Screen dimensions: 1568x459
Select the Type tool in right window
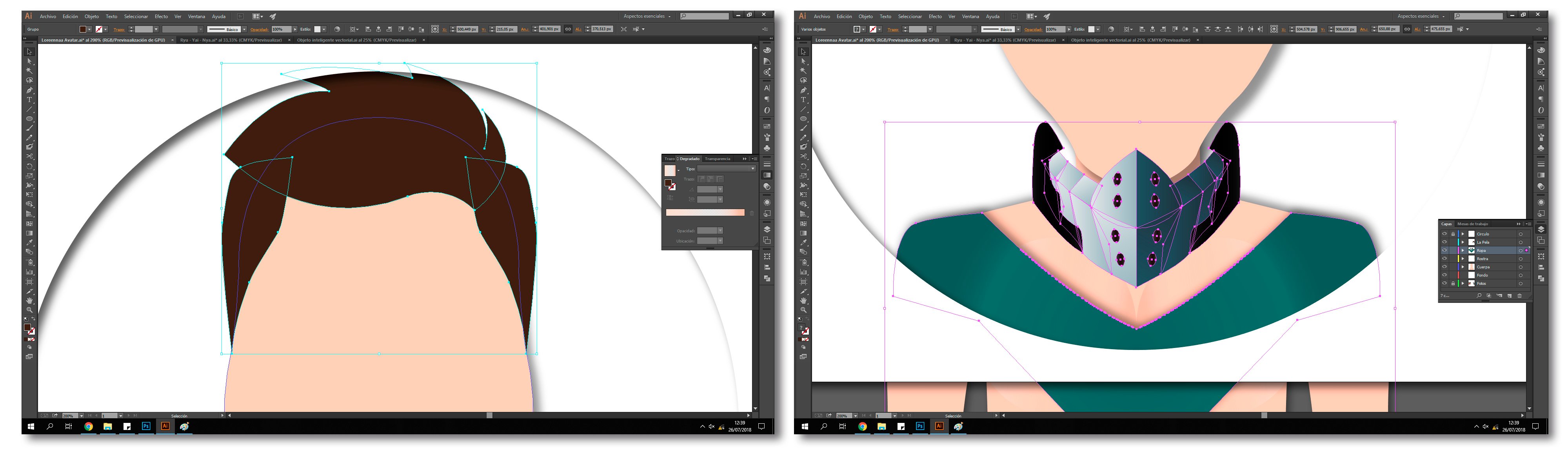tap(803, 99)
